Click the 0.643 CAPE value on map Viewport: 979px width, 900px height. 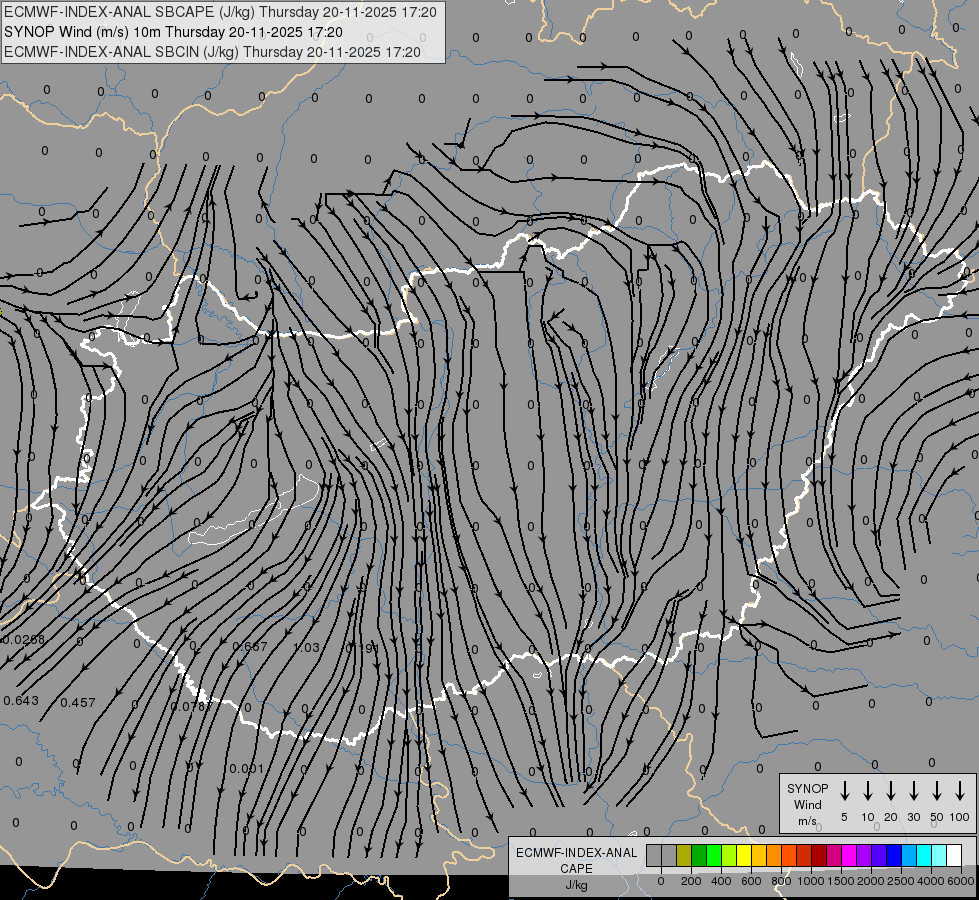pos(21,701)
